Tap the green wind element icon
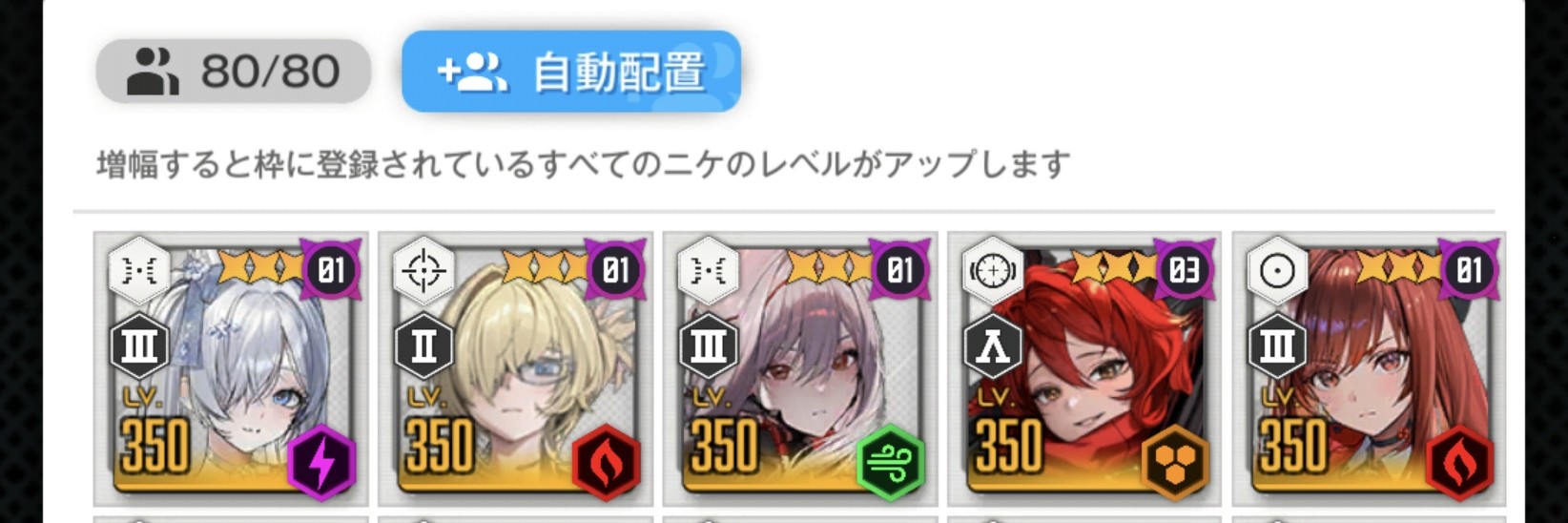Image resolution: width=1568 pixels, height=523 pixels. [891, 463]
